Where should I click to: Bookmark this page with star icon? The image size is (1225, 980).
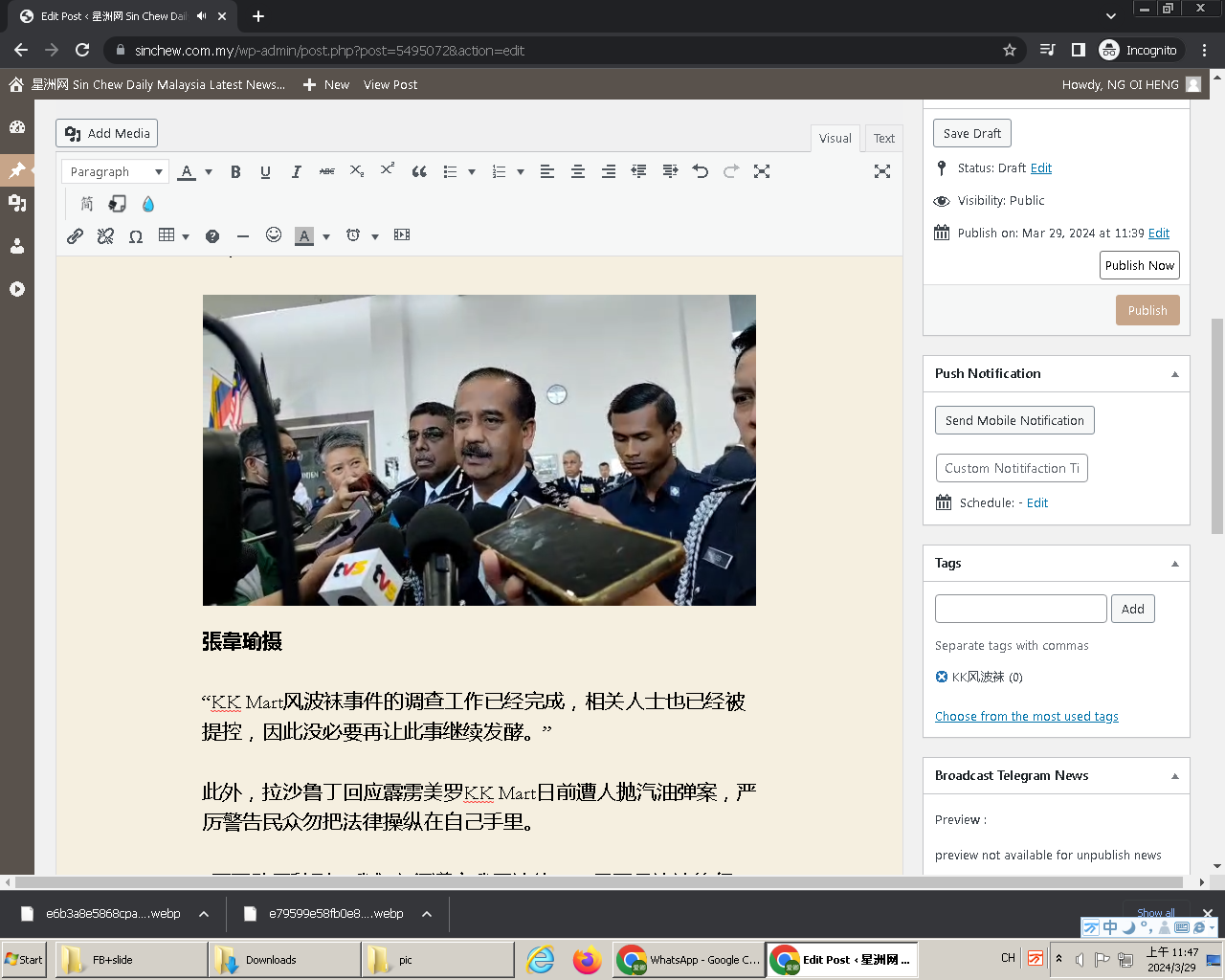1009,51
